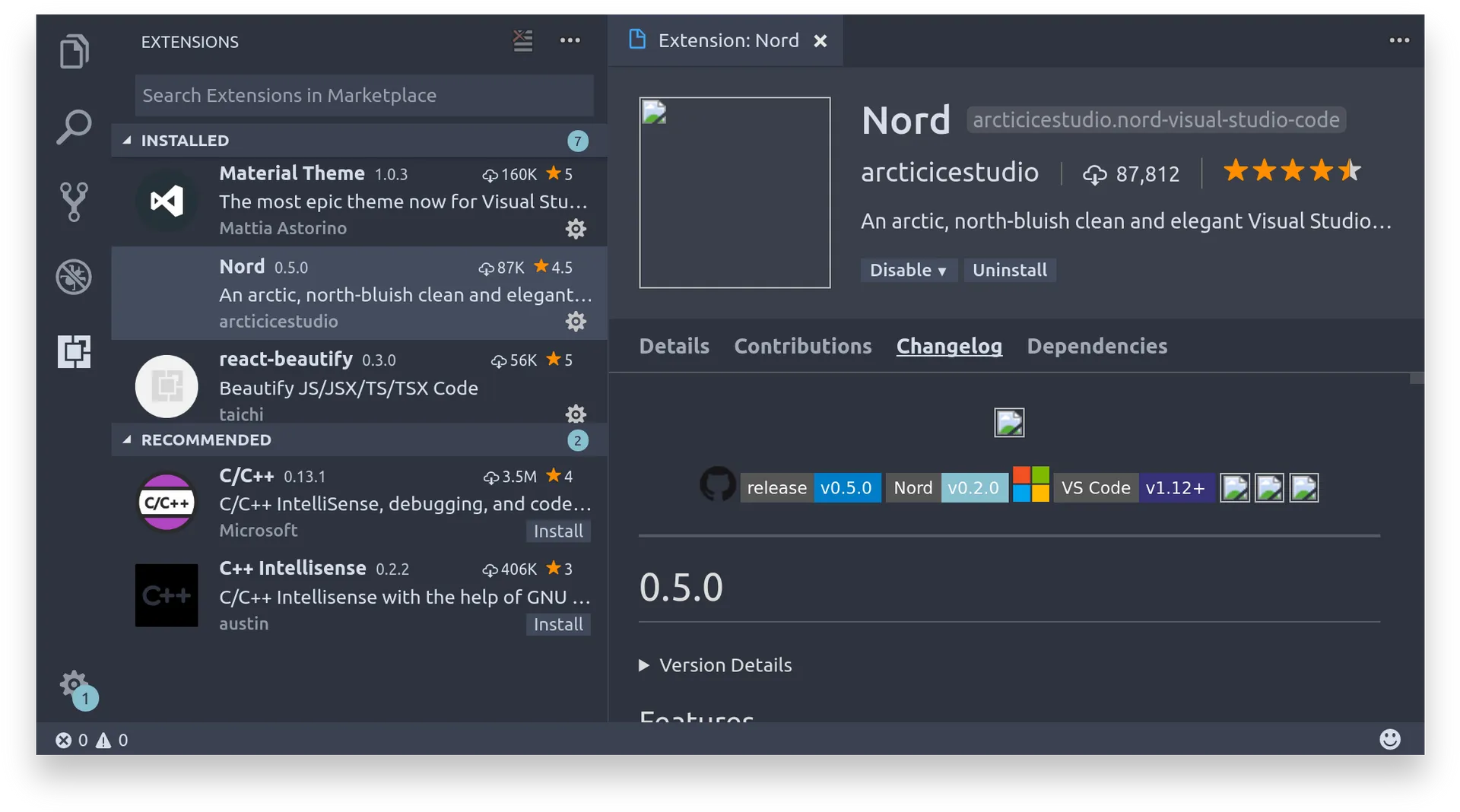Click errors count in status bar

(x=71, y=740)
